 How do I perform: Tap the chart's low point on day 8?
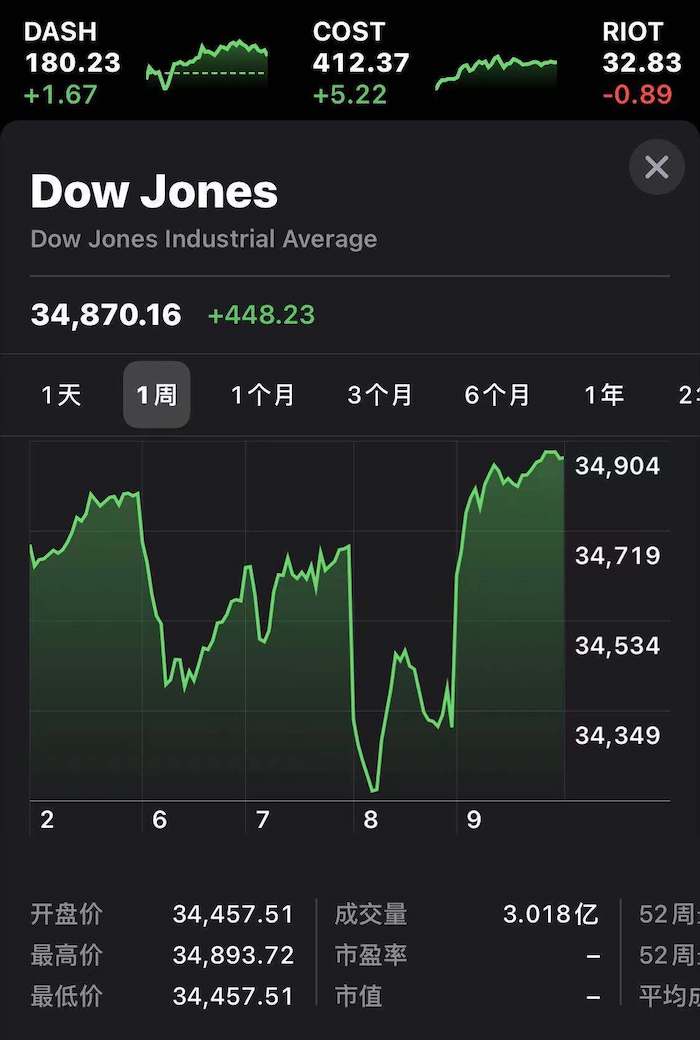[x=374, y=791]
